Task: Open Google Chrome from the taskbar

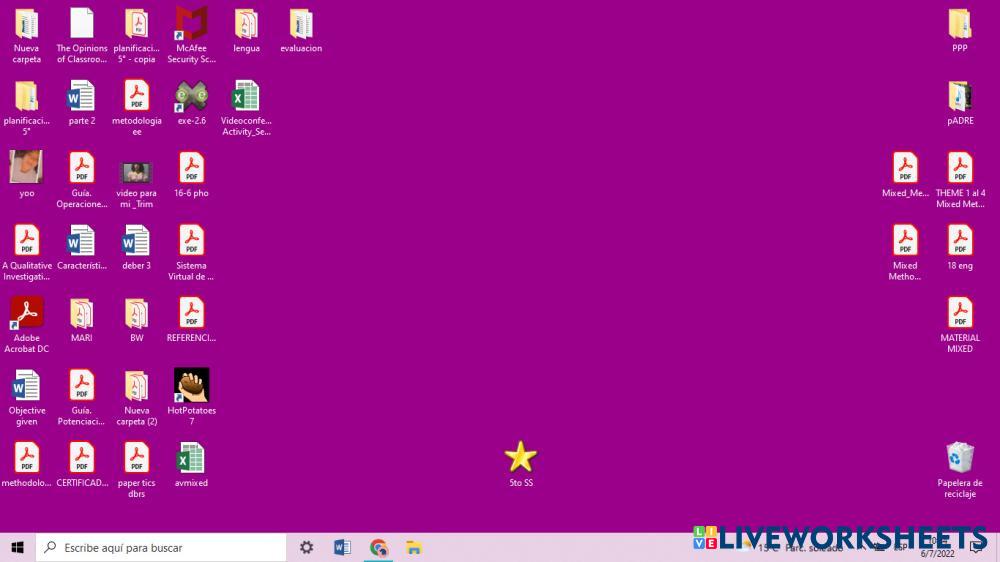Action: 378,548
